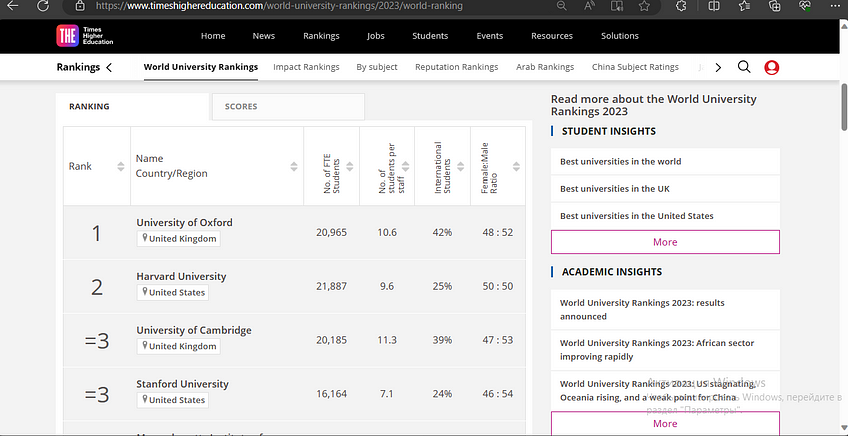Click the browser essentials heart icon
The image size is (848, 436).
pyautogui.click(x=805, y=5)
